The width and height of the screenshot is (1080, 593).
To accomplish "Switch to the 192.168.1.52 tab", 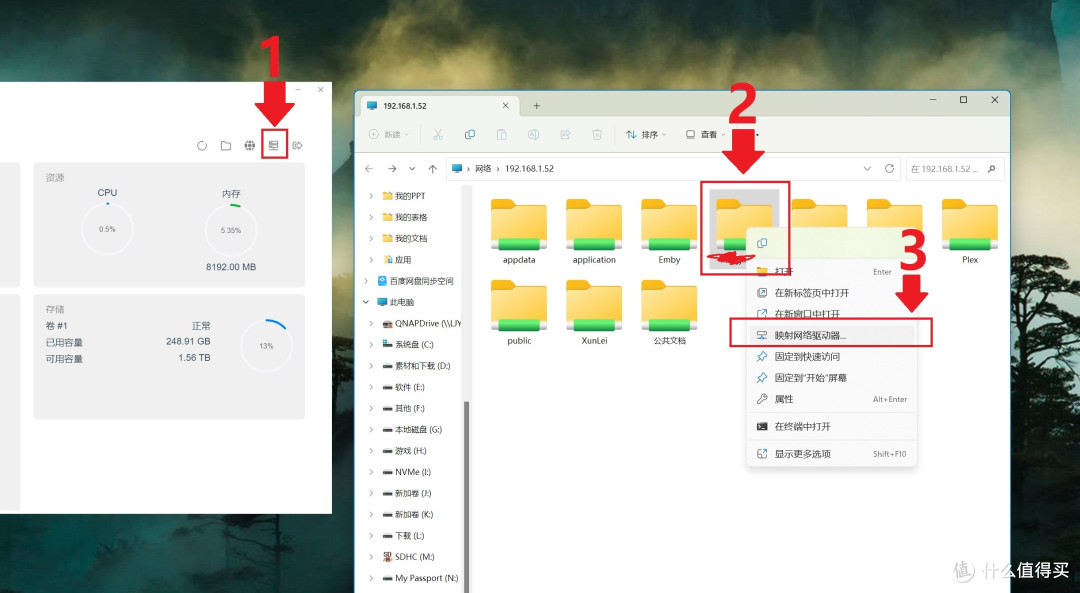I will pos(438,105).
